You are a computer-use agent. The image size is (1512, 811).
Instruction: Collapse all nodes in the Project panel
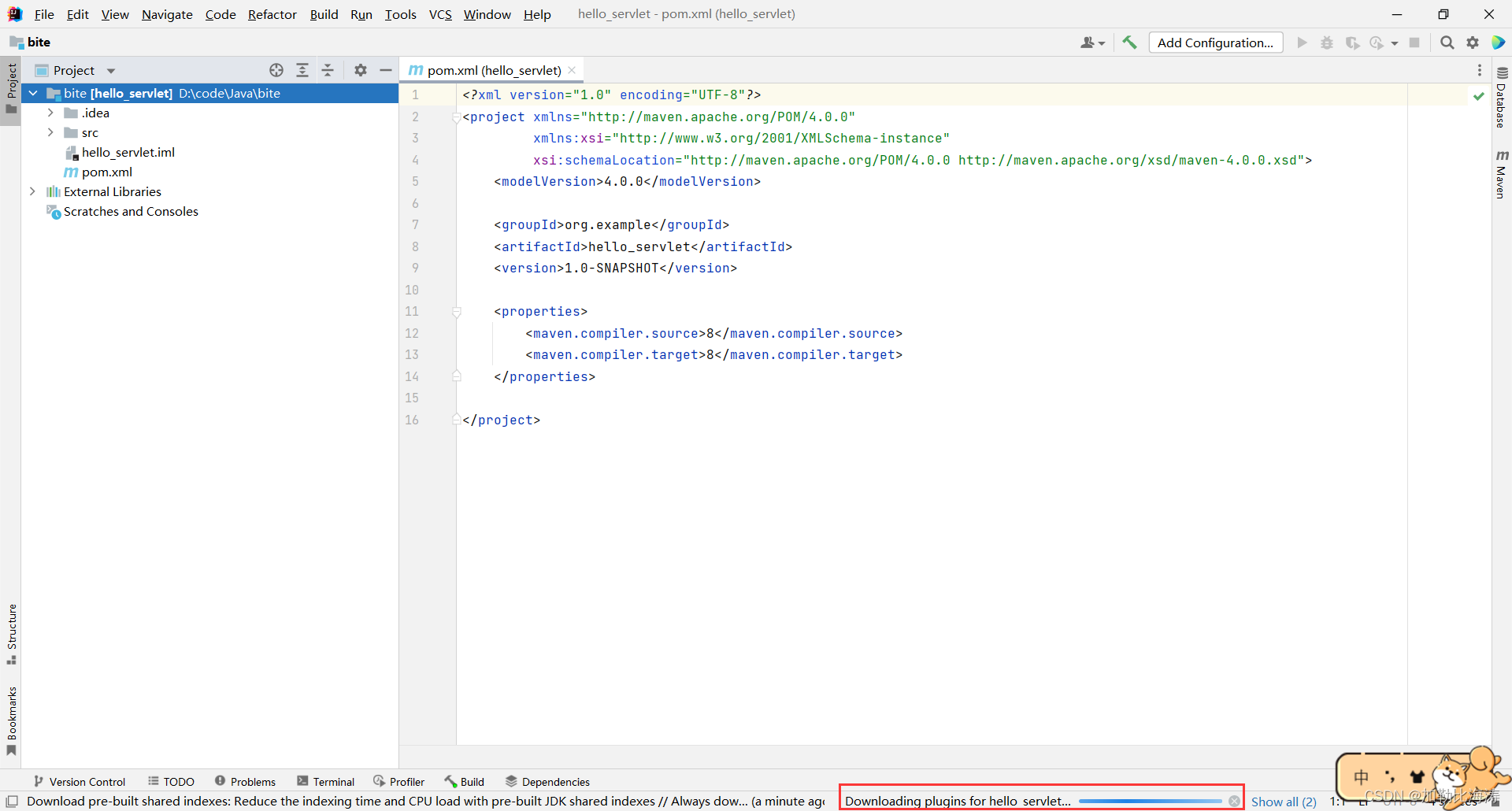click(328, 70)
